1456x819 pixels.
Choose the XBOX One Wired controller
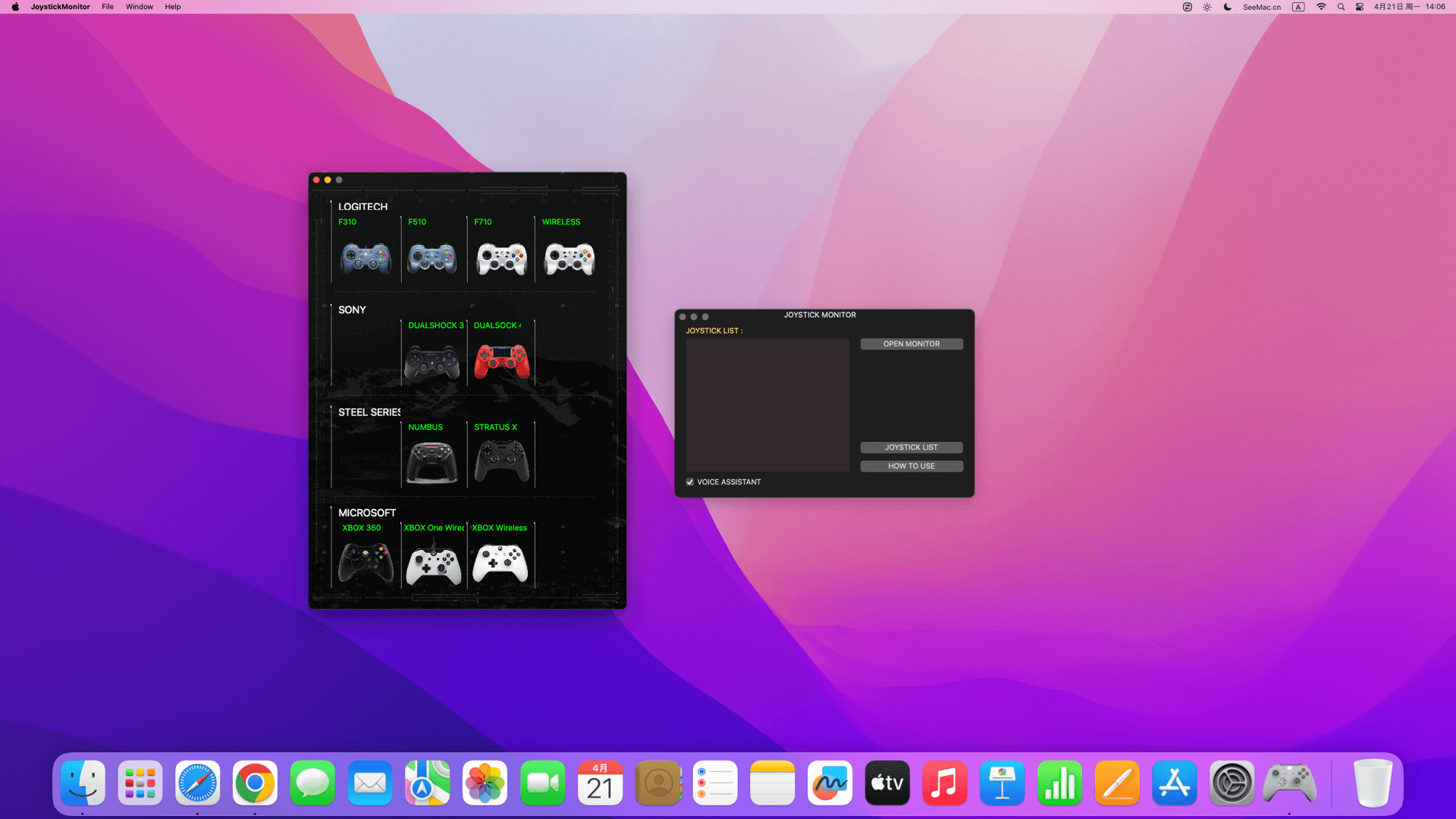434,565
